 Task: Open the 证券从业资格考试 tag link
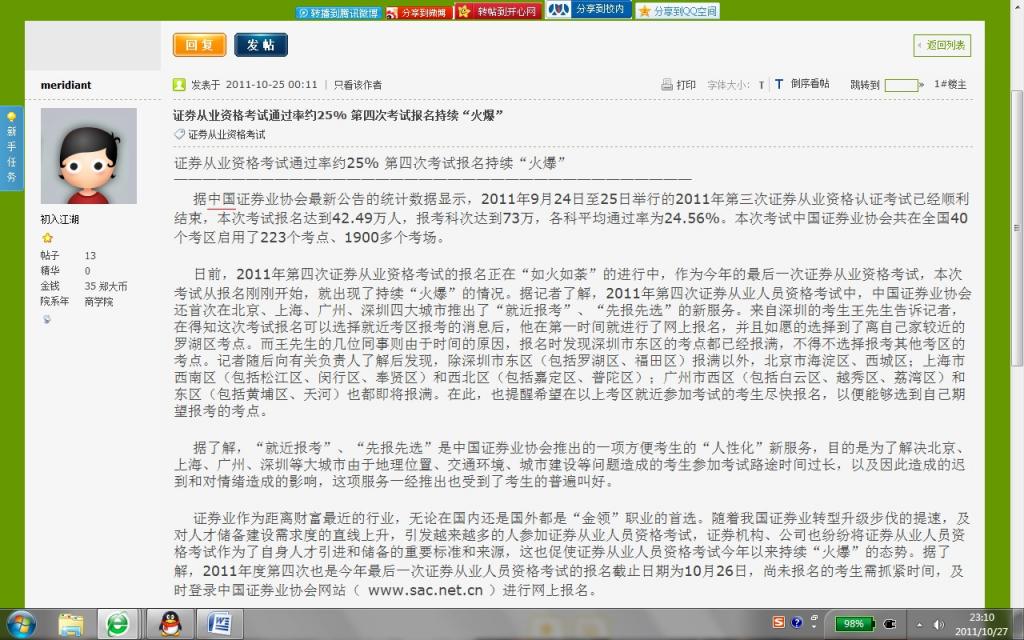pyautogui.click(x=226, y=134)
